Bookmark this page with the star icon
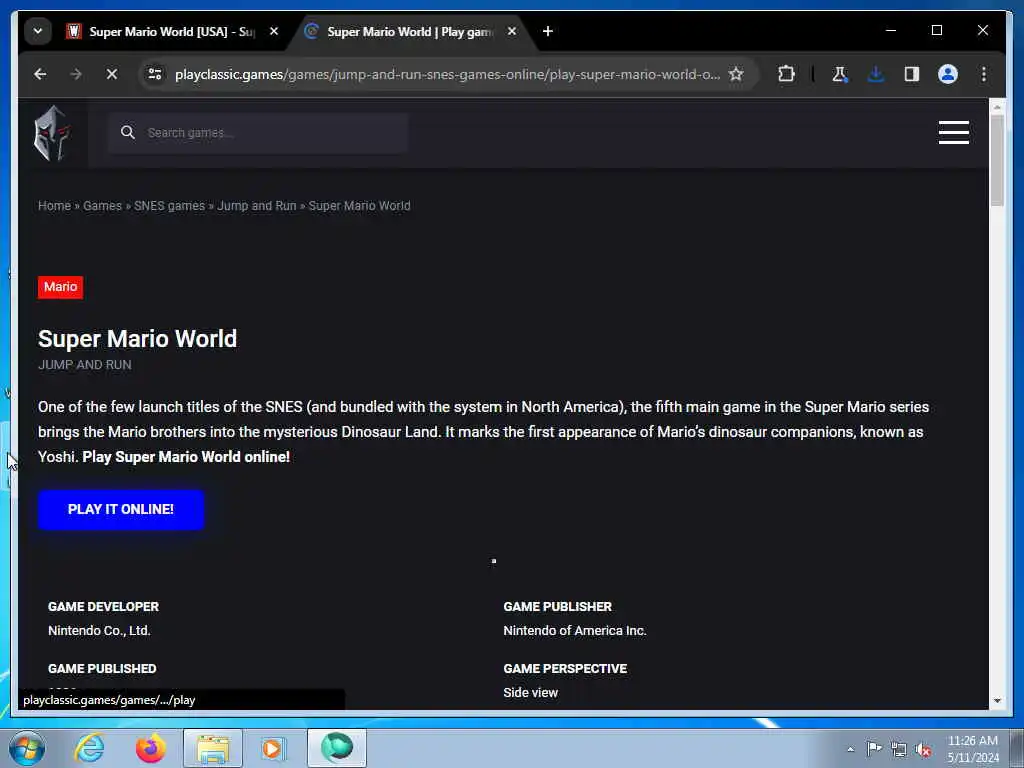The image size is (1024, 768). click(736, 74)
